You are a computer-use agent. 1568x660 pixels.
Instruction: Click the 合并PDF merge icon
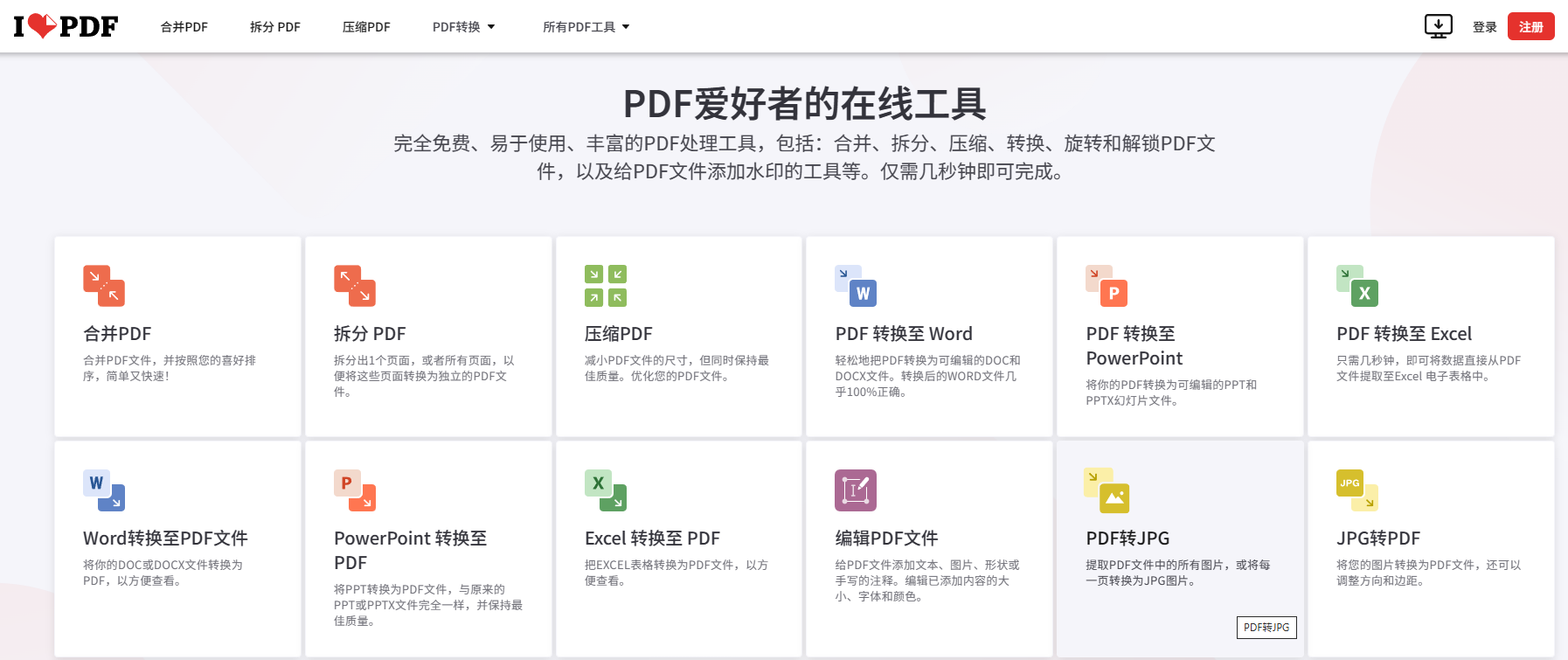point(104,286)
